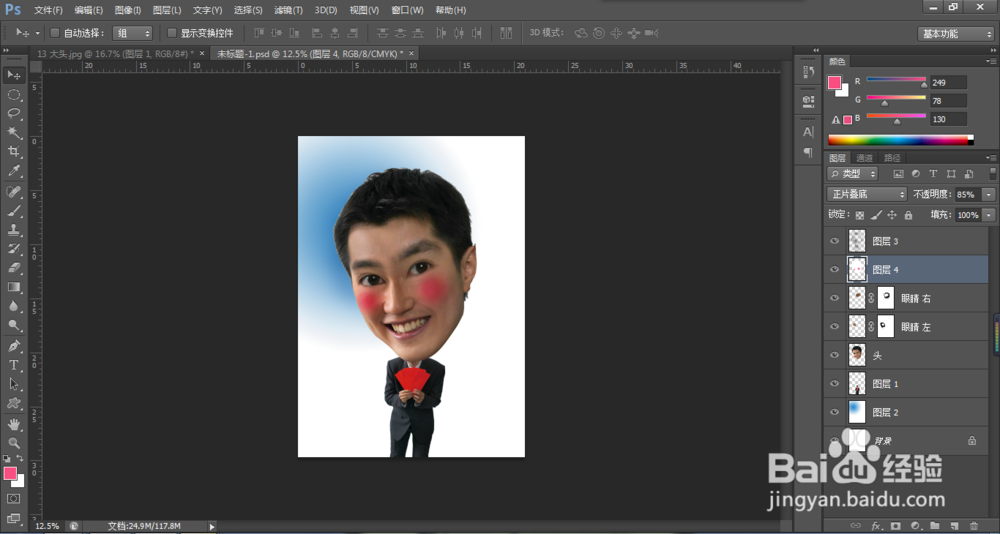
Task: Select the Zoom tool in toolbox
Action: tap(14, 442)
